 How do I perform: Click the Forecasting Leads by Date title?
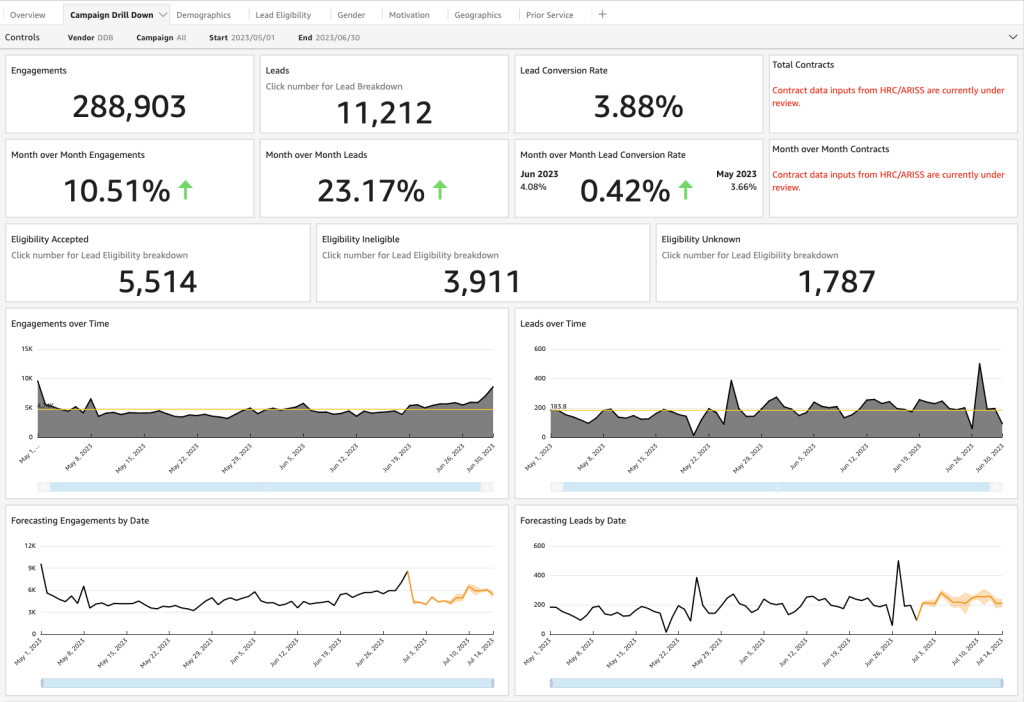tap(573, 520)
